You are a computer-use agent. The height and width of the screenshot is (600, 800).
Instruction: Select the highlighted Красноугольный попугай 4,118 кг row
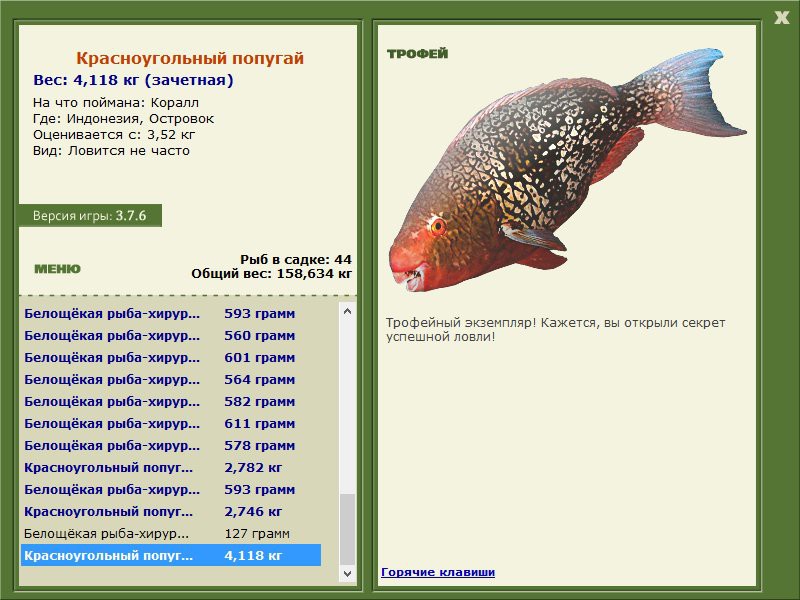point(171,555)
